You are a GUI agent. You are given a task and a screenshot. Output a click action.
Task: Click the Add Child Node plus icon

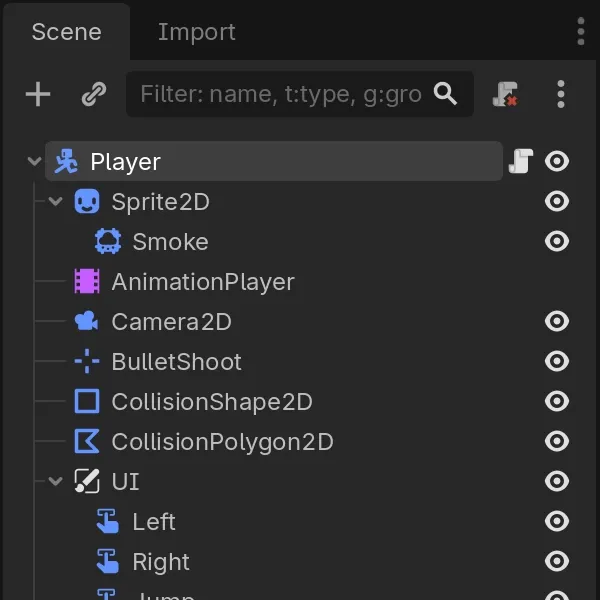point(38,94)
